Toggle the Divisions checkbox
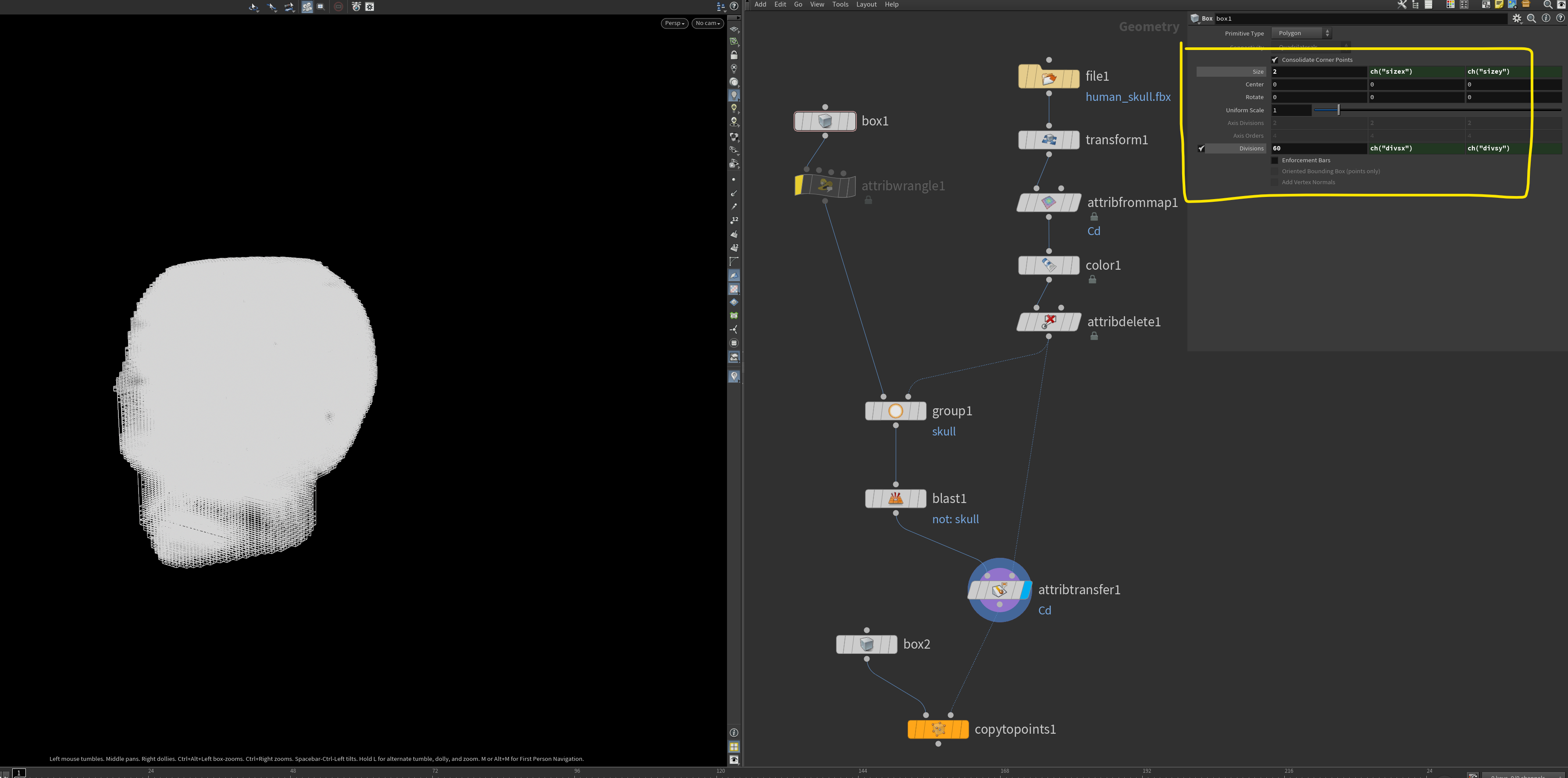 (x=1201, y=149)
